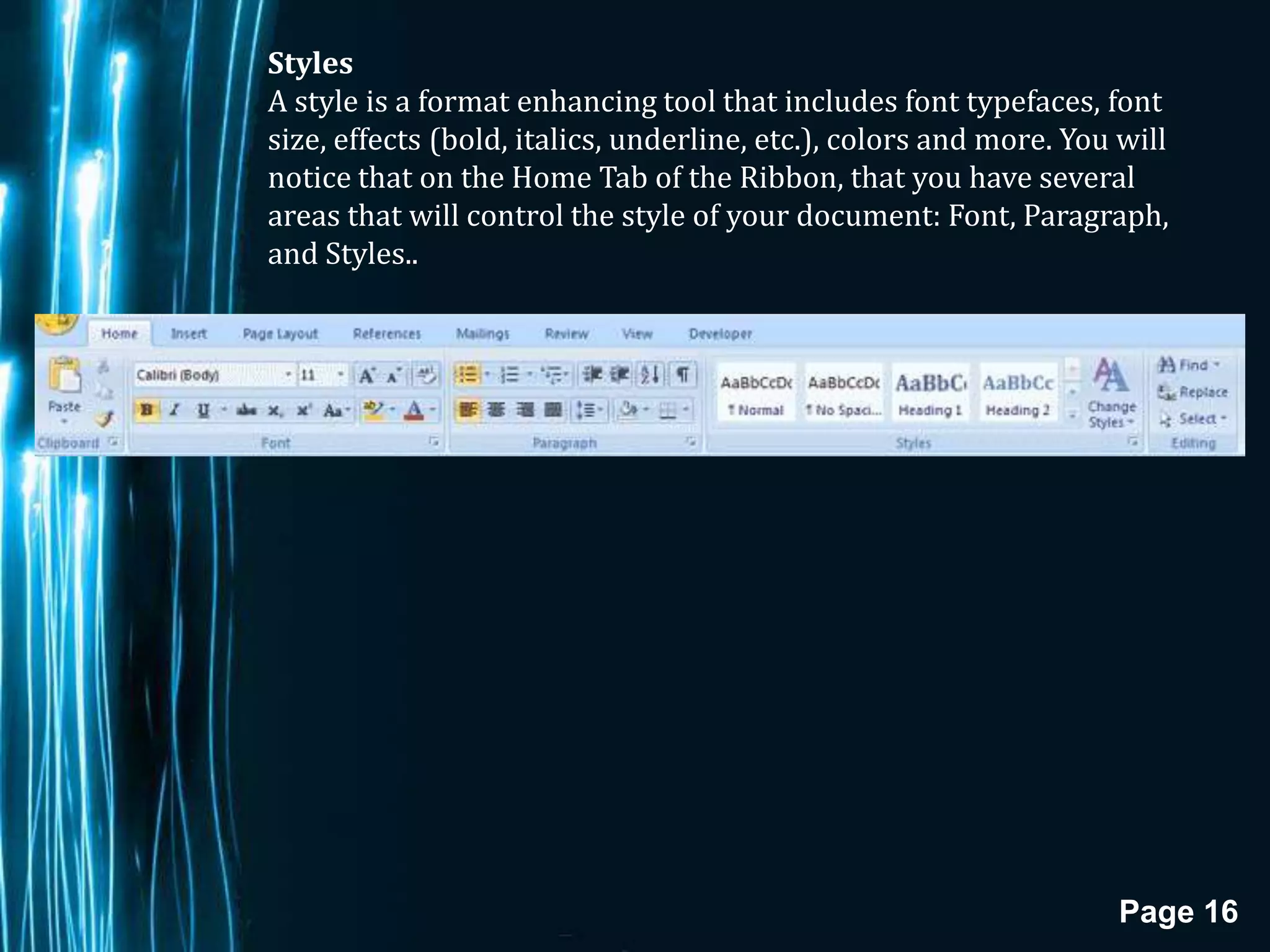
Task: Click the Change Styles button
Action: pos(1111,393)
